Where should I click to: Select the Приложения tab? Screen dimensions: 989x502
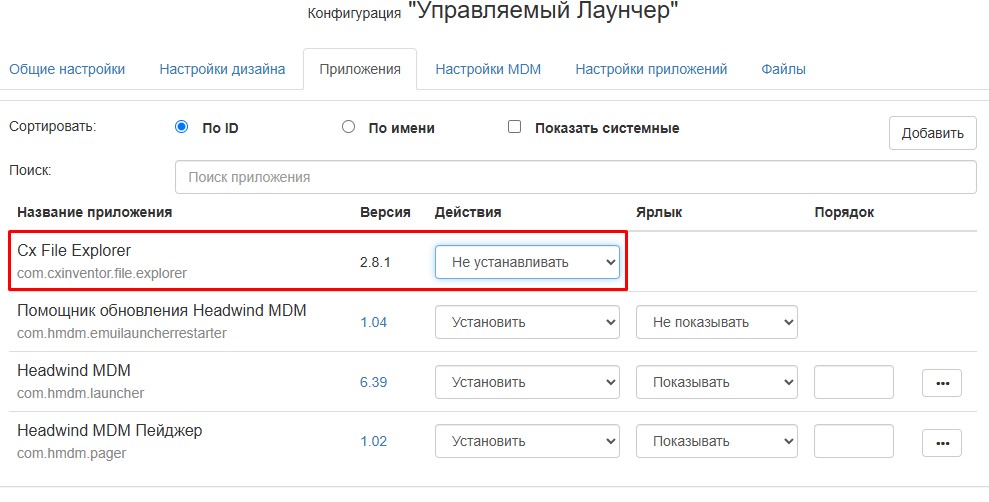(x=360, y=69)
